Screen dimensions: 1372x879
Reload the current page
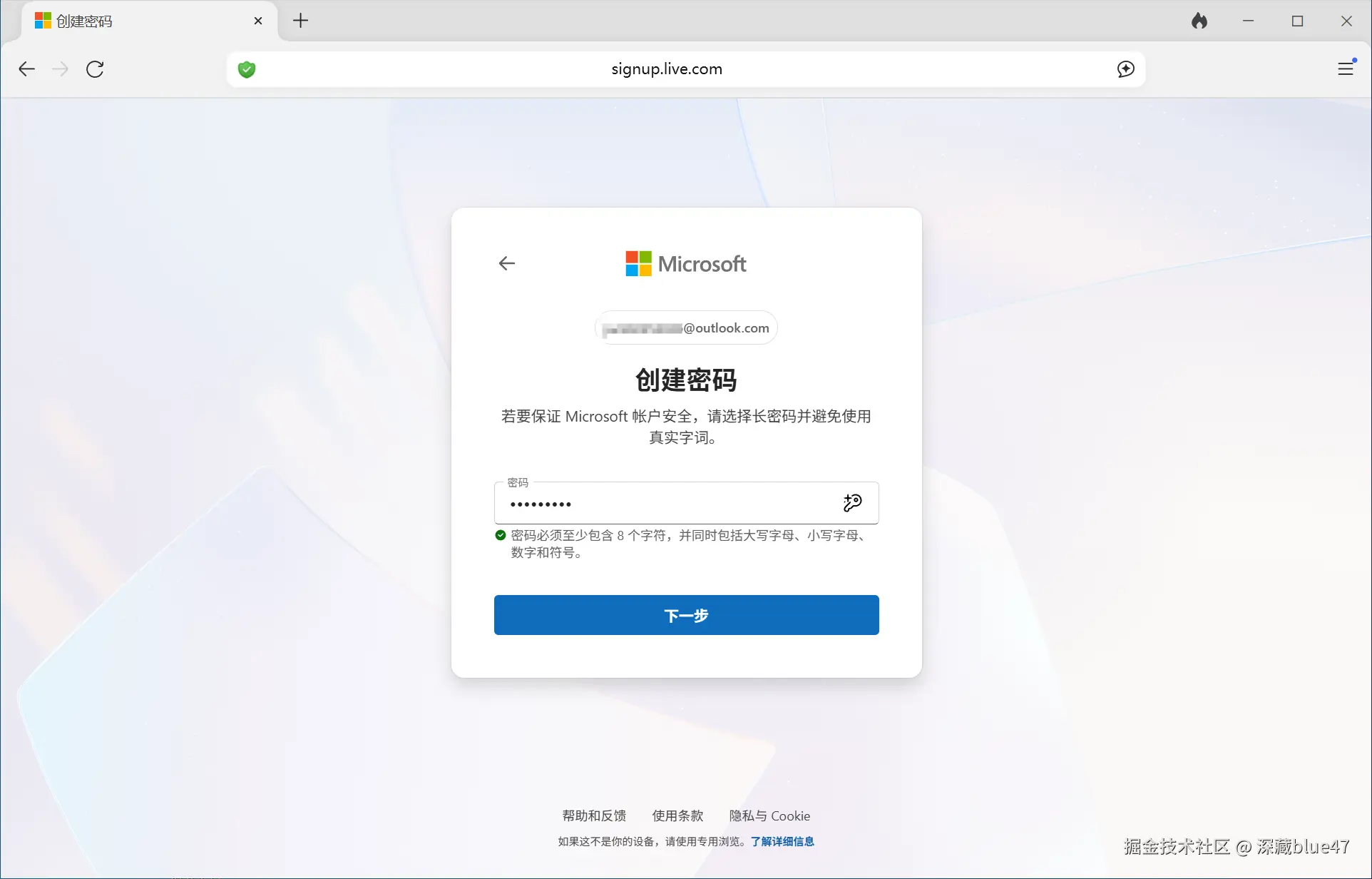coord(95,68)
